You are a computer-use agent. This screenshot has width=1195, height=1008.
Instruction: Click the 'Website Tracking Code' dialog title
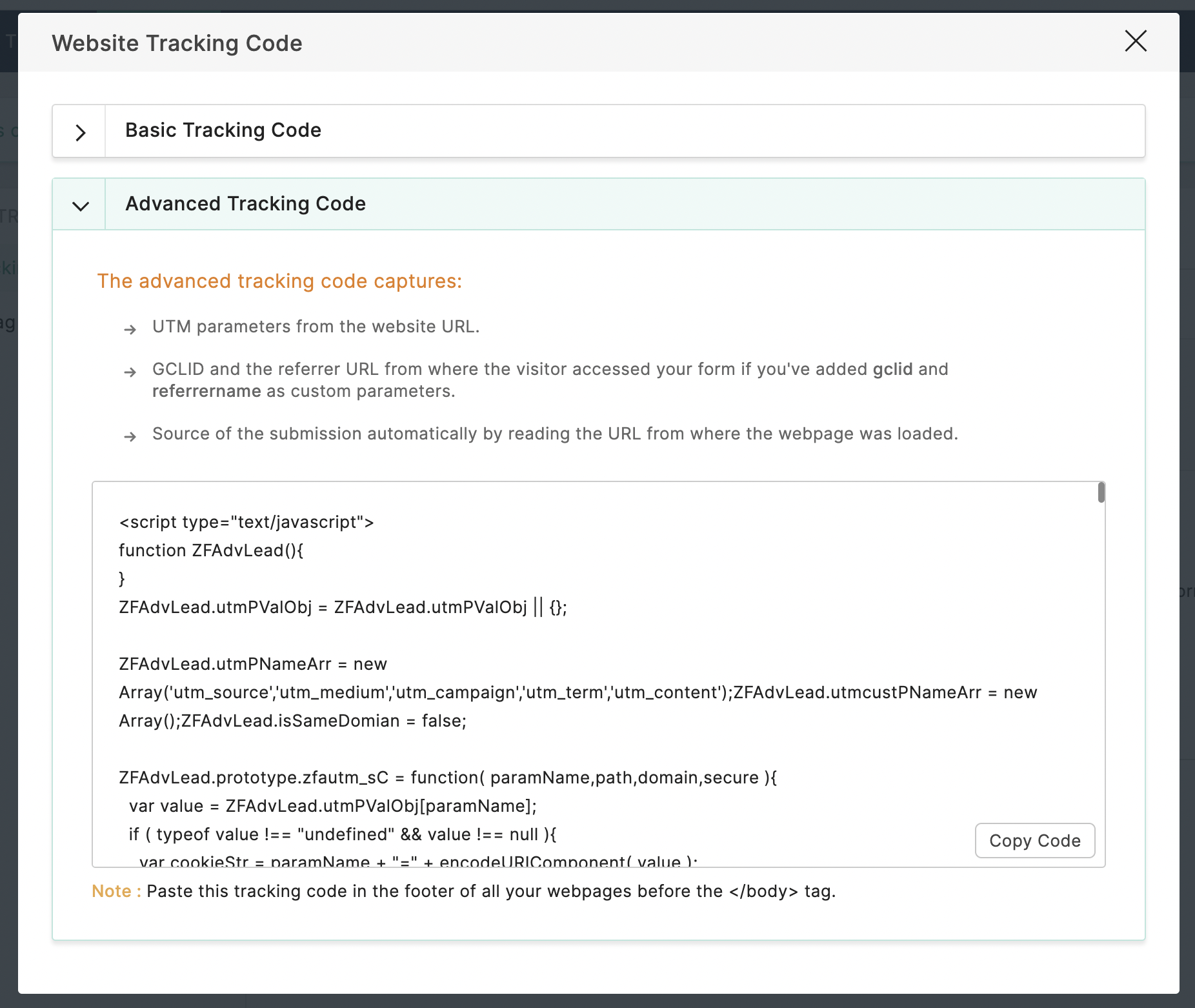177,43
